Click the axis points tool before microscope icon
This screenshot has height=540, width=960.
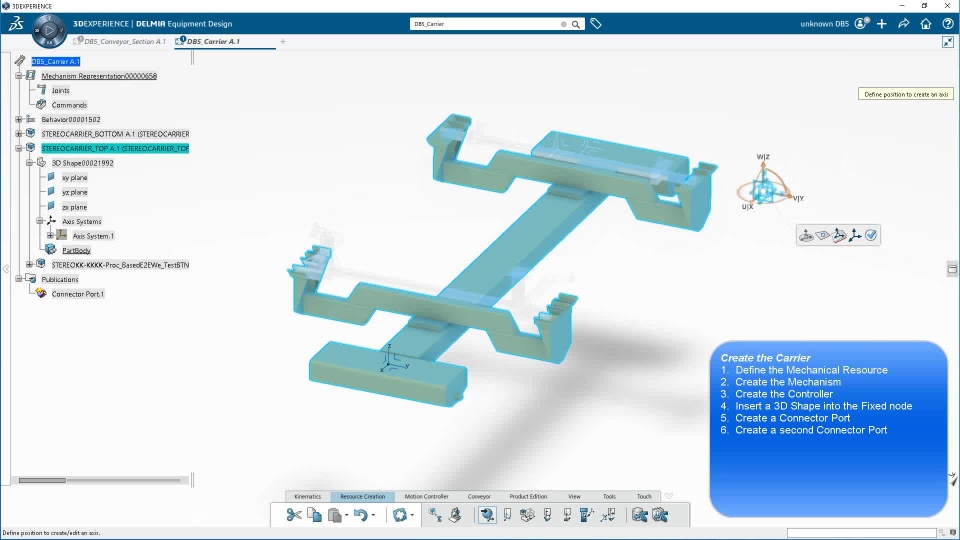pyautogui.click(x=435, y=515)
